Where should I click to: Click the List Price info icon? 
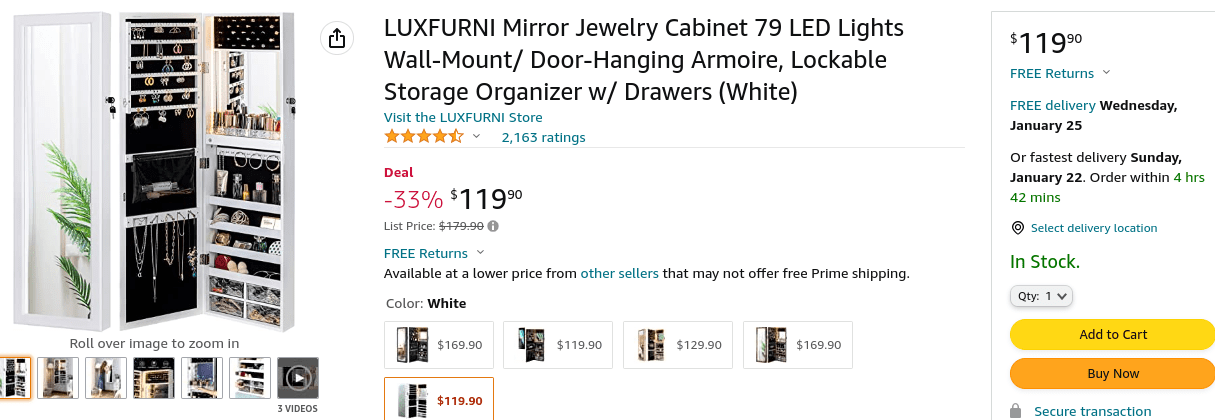point(493,226)
